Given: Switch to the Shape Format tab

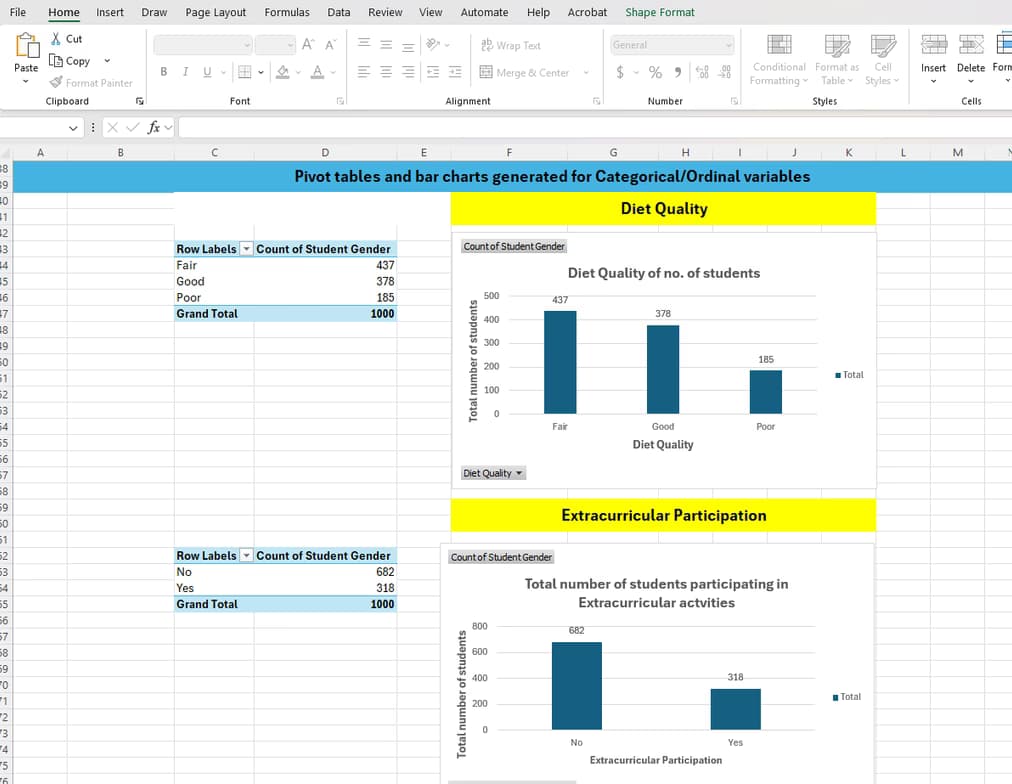Looking at the screenshot, I should tap(659, 12).
